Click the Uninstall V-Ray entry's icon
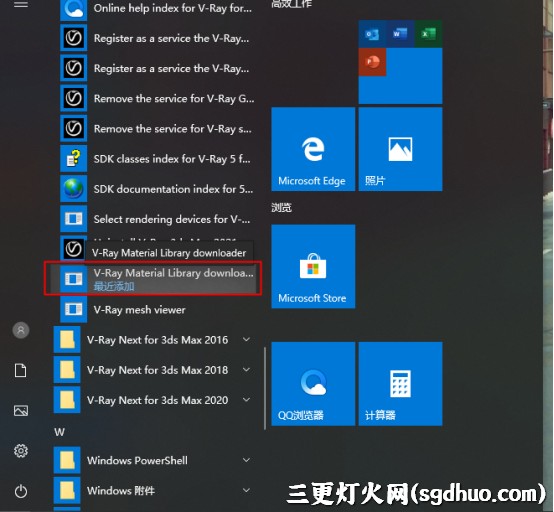The width and height of the screenshot is (554, 512). point(73,249)
